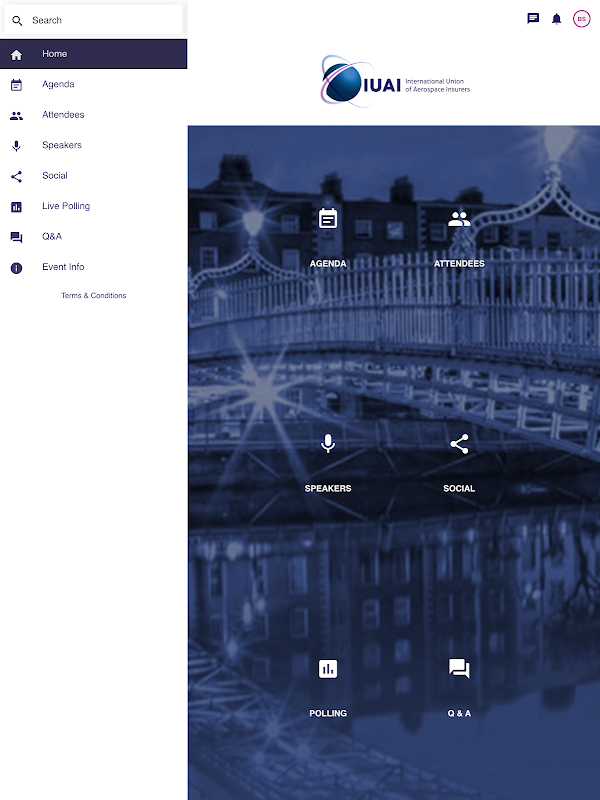Select Home in the sidebar
Viewport: 600px width, 800px height.
[93, 54]
